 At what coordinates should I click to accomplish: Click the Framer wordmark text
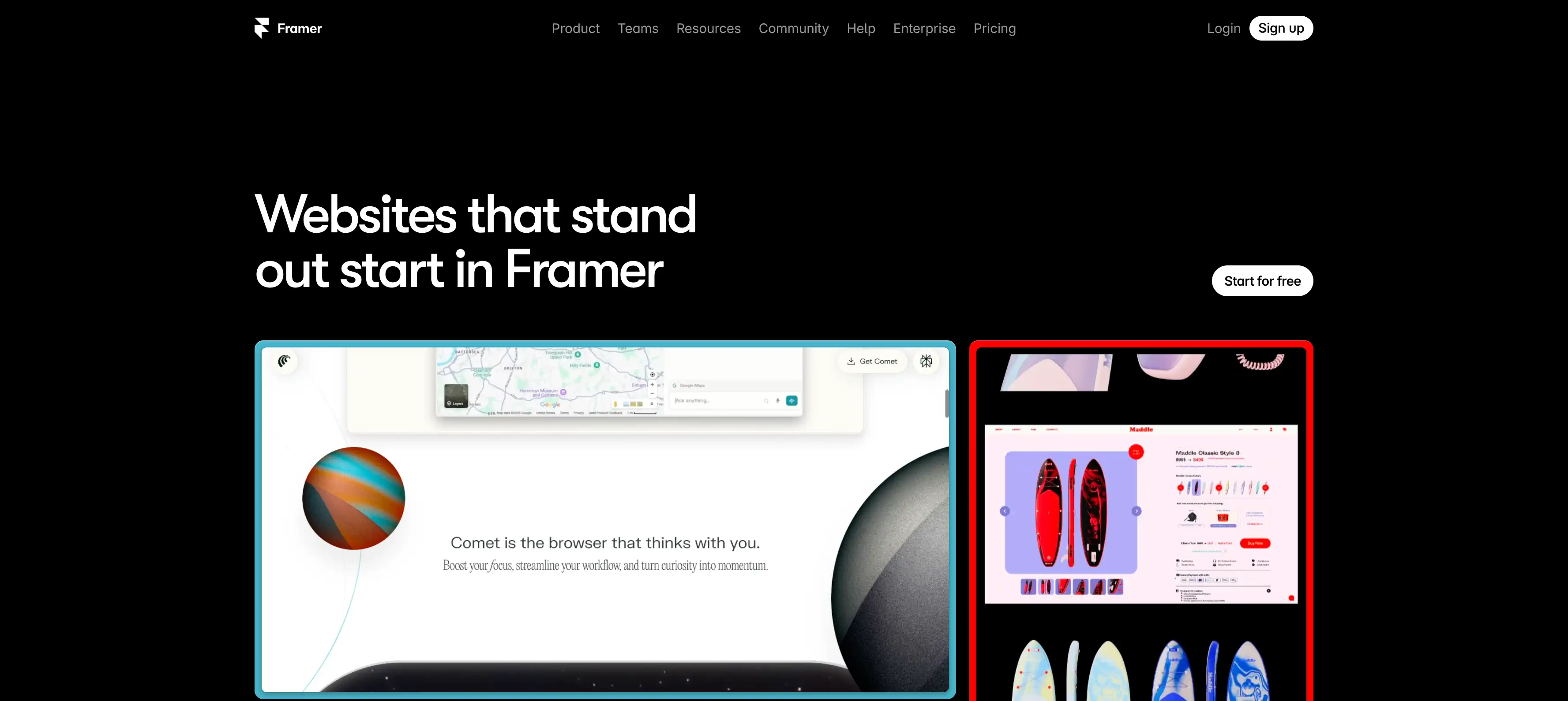coord(300,29)
